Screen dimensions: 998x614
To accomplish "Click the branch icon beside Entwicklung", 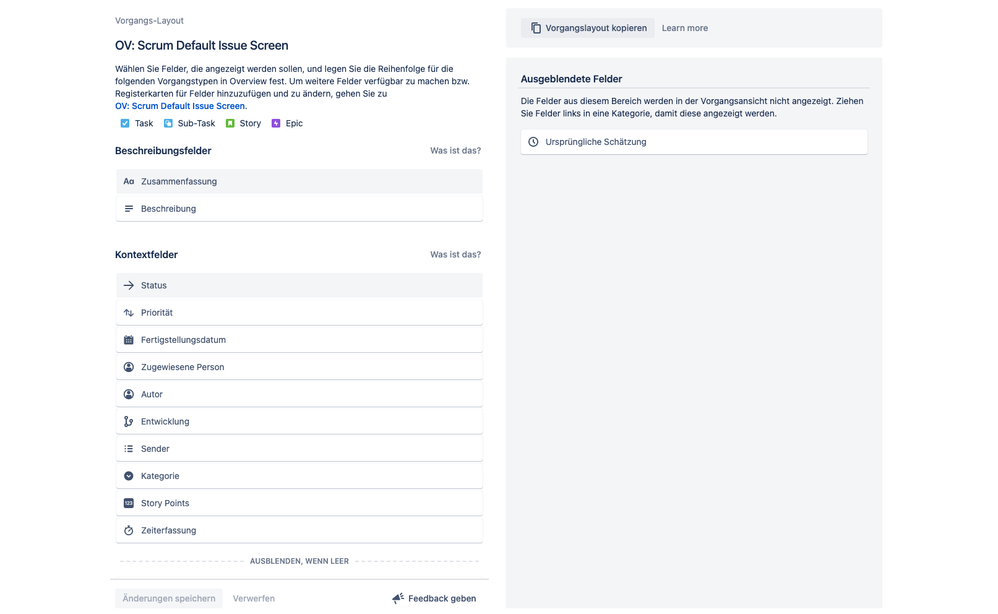I will pos(129,421).
